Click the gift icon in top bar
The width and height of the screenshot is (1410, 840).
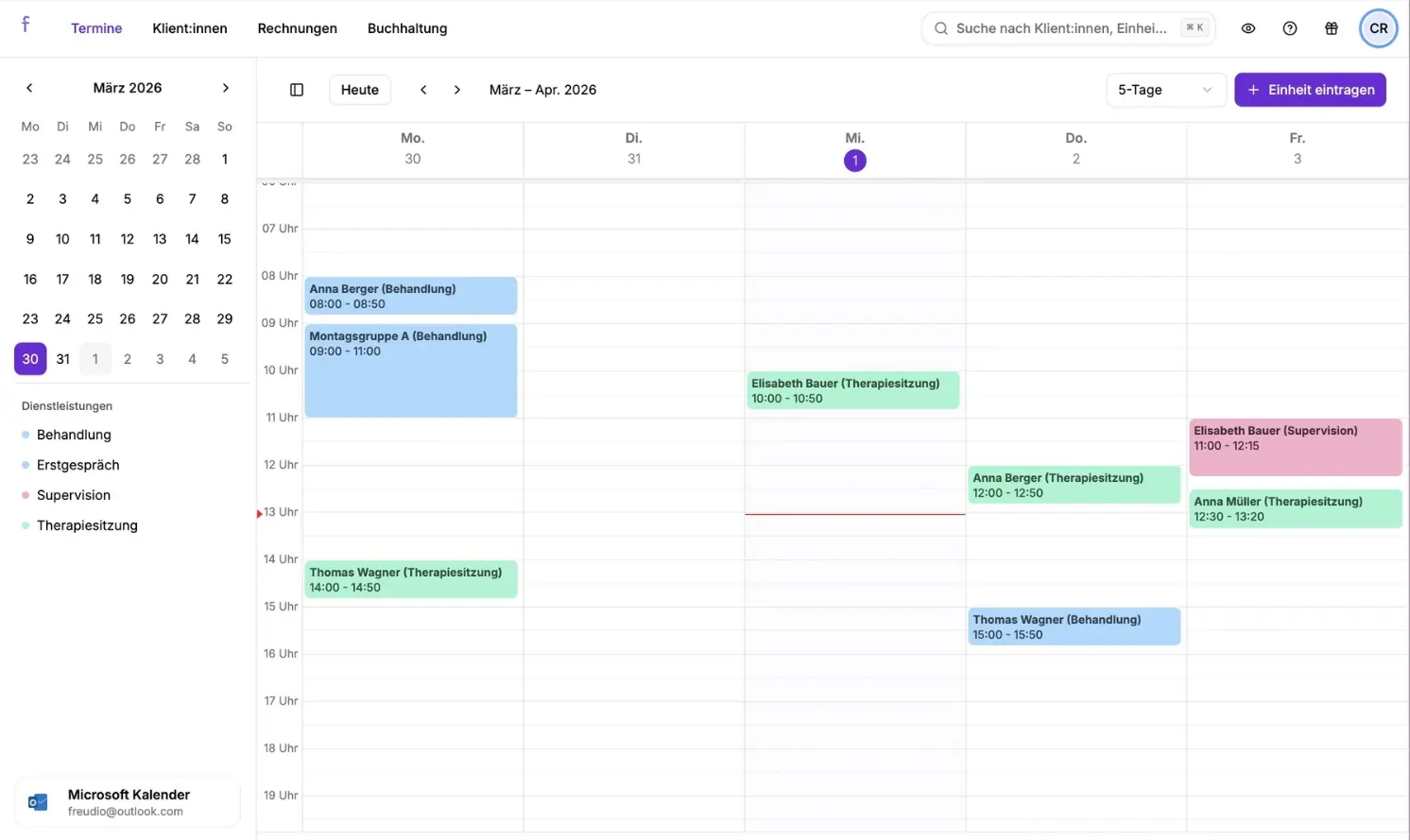click(1332, 28)
